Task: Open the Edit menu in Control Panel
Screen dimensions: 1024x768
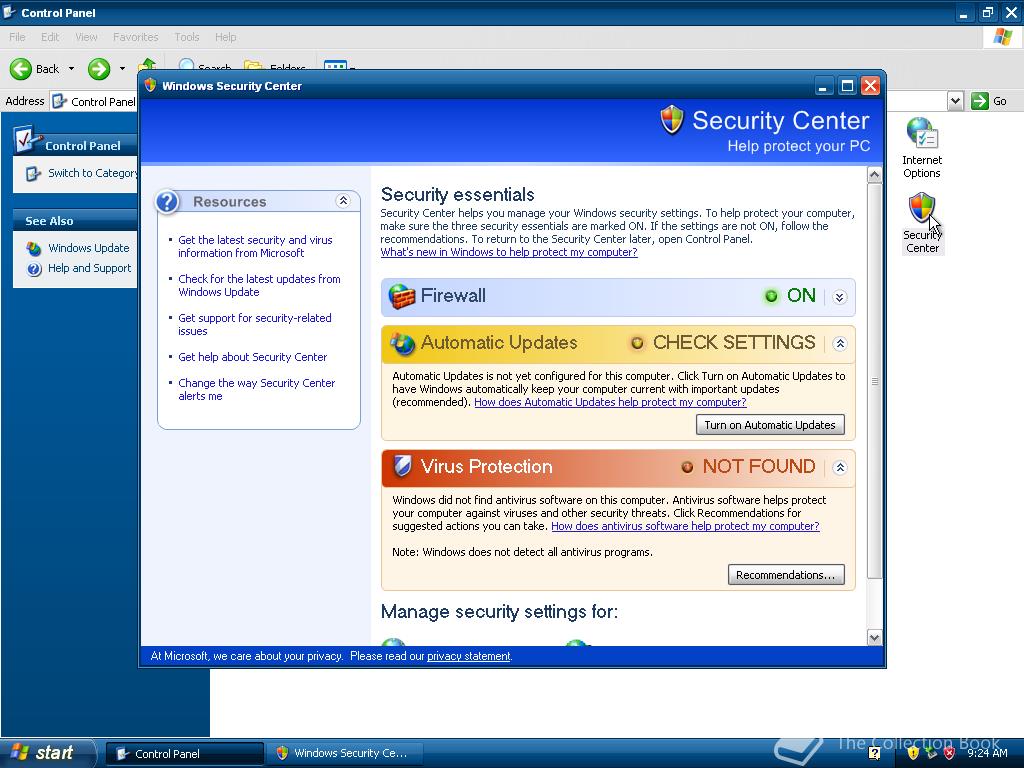Action: click(50, 37)
